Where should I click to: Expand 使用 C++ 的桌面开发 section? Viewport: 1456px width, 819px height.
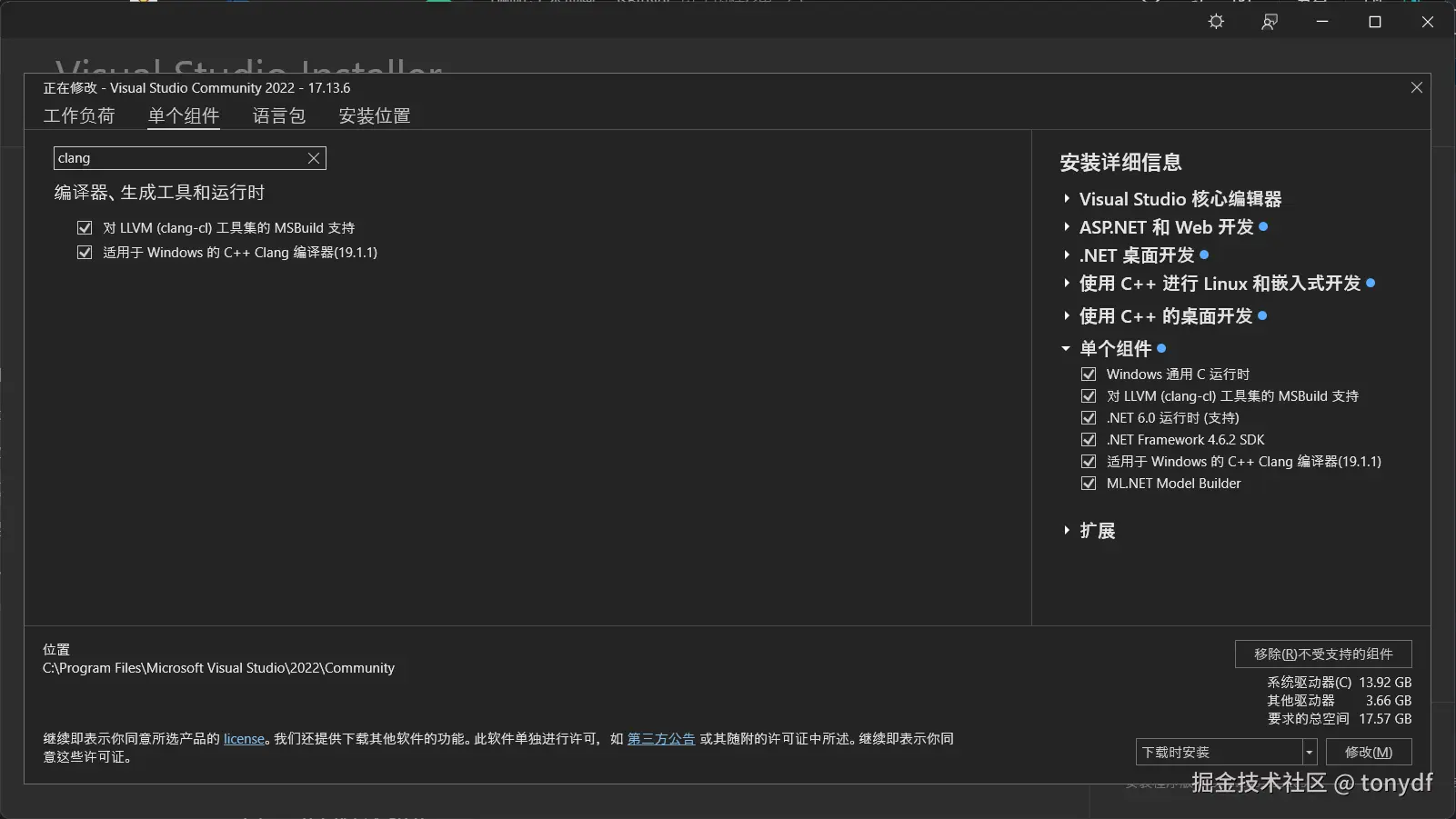[1067, 316]
